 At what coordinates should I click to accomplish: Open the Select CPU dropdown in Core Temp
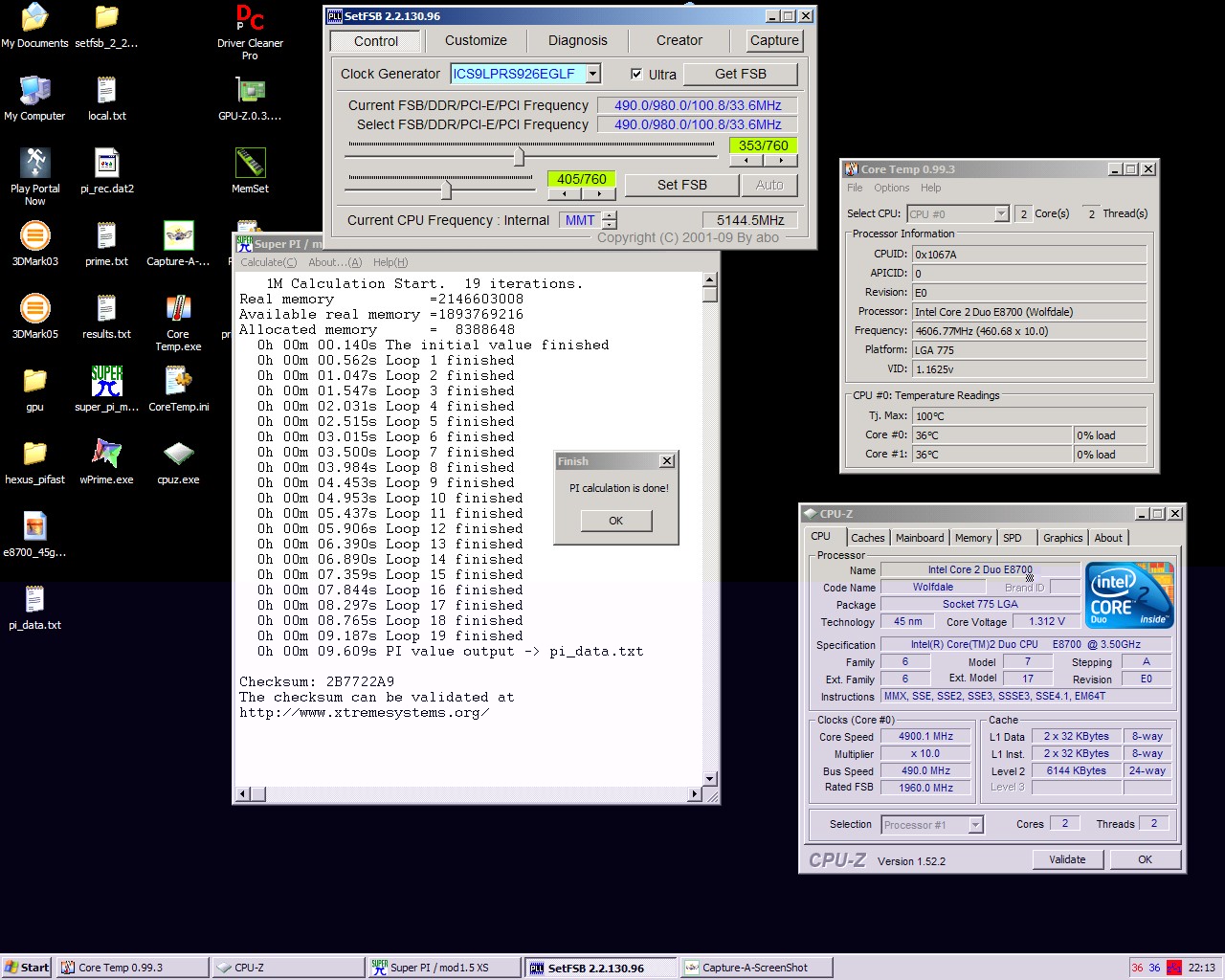[1001, 213]
